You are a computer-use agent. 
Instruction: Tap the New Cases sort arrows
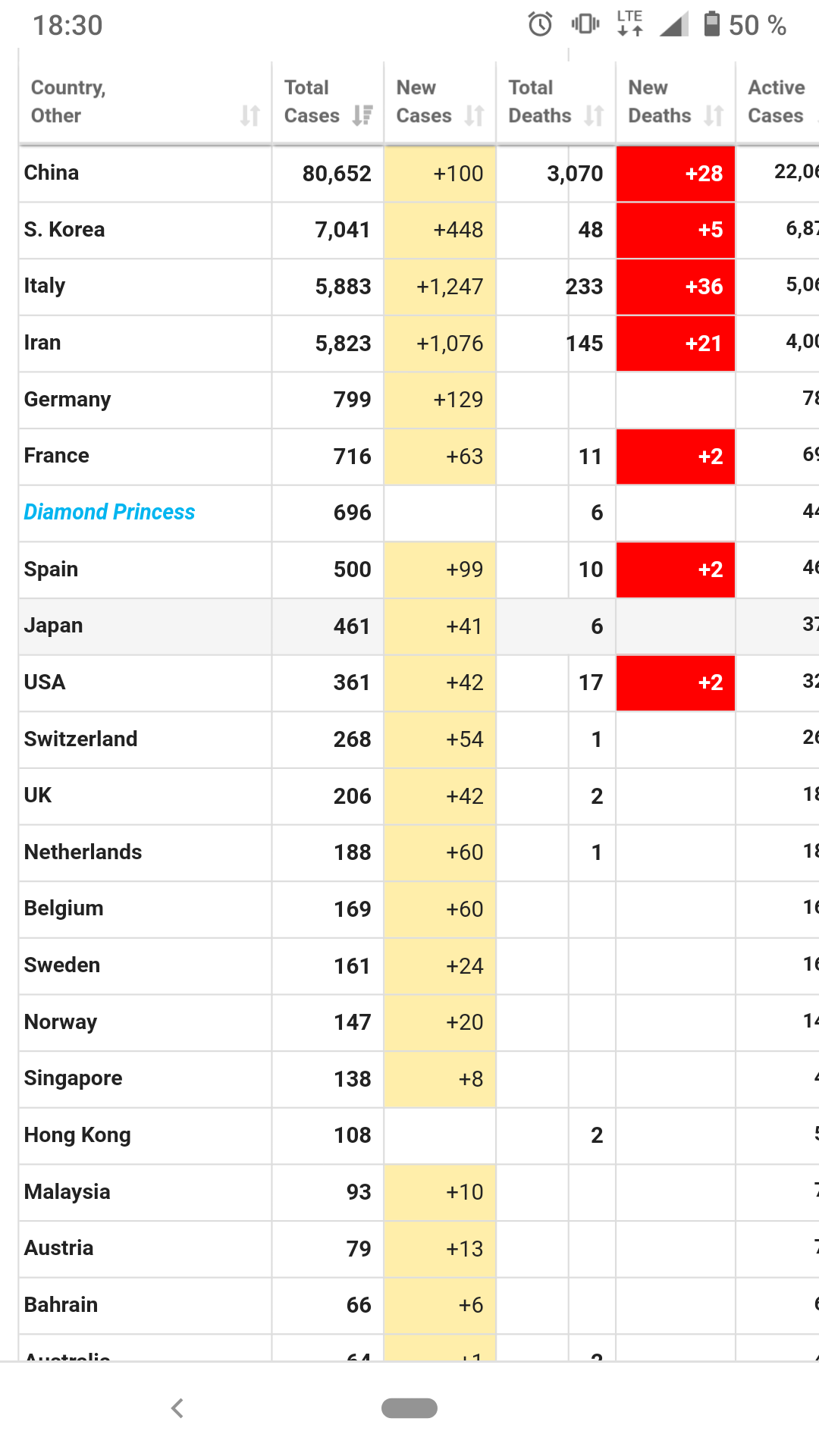pos(475,116)
